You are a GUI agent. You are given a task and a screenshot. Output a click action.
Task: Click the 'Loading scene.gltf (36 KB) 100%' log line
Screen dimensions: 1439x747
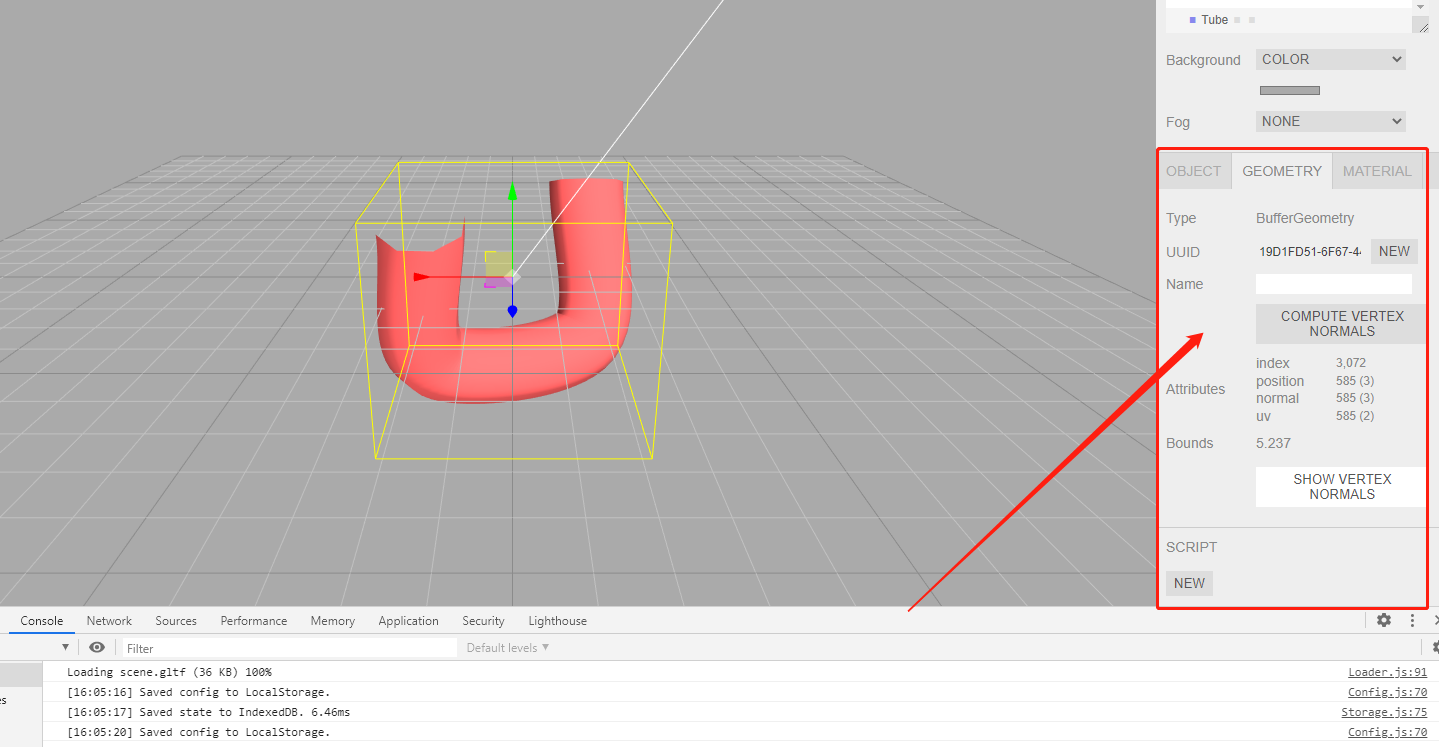tap(169, 672)
